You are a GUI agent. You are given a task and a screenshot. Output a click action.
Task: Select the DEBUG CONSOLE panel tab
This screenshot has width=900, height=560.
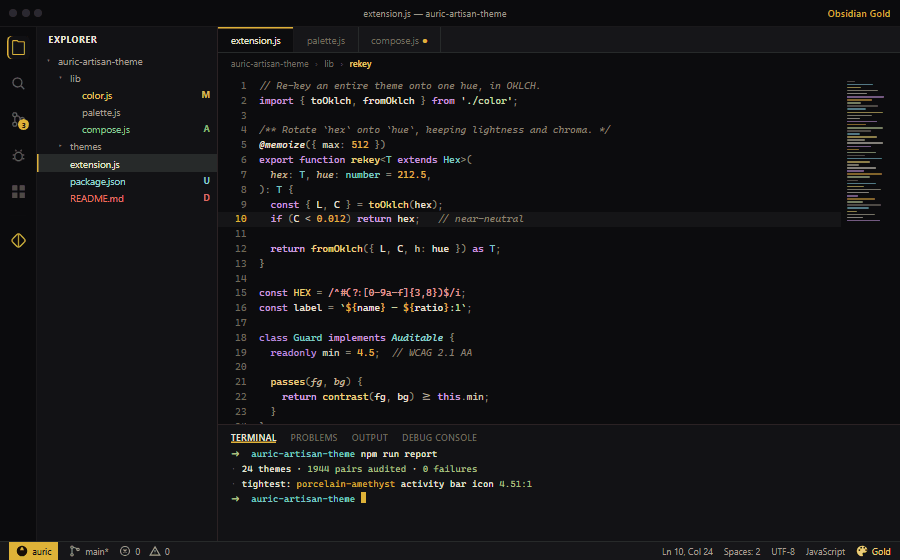(x=439, y=438)
